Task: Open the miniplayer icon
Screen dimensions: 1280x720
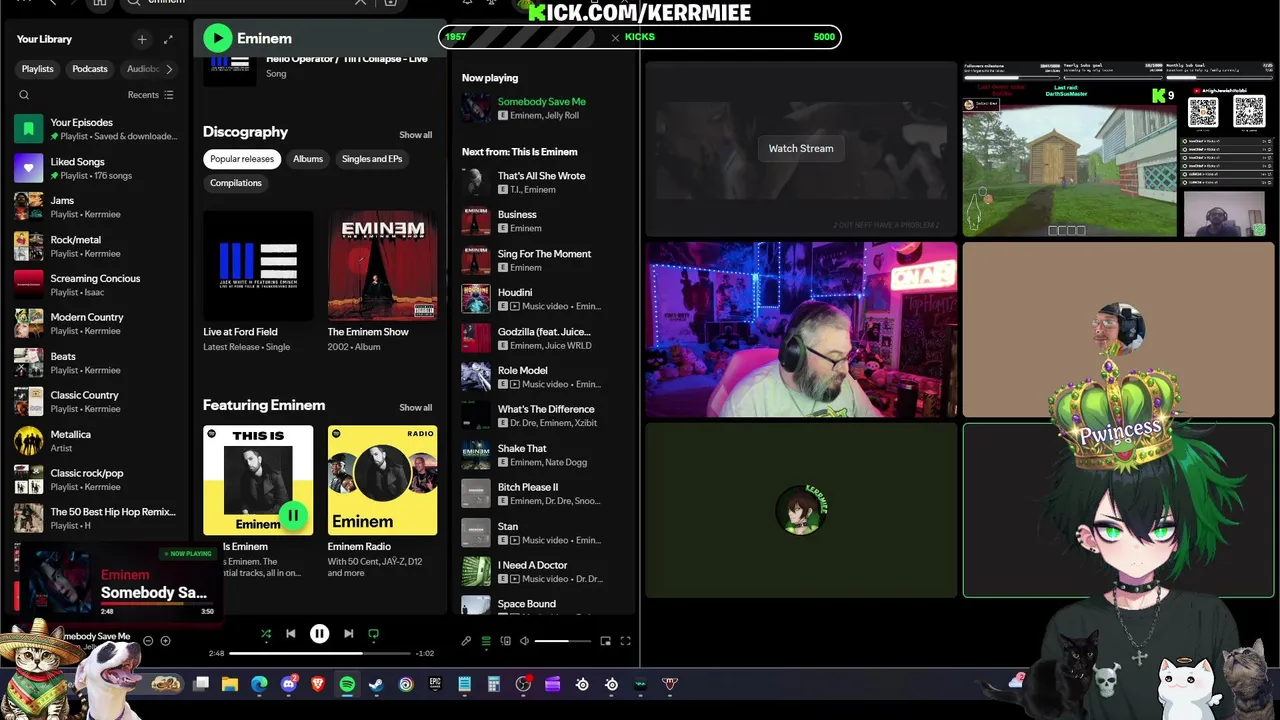Action: (605, 641)
